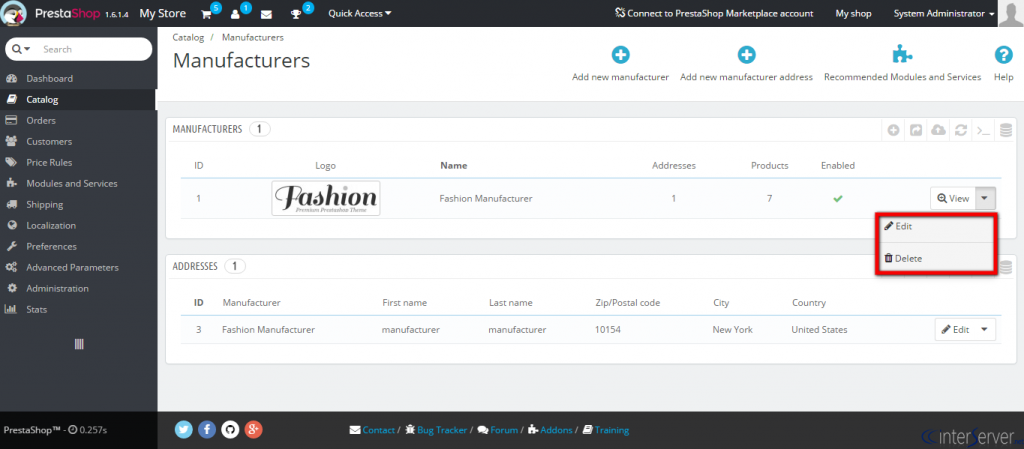Open the search type dropdown magnifier

(21, 49)
